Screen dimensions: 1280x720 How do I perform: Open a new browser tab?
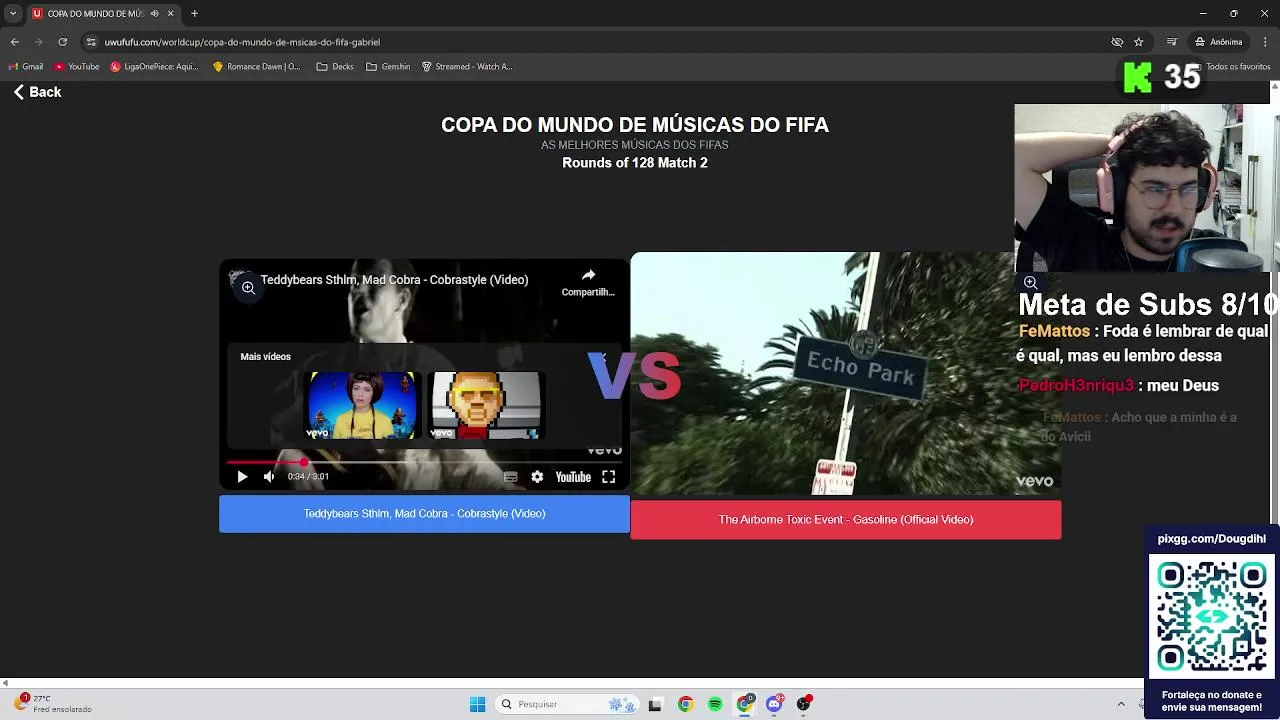pos(194,13)
